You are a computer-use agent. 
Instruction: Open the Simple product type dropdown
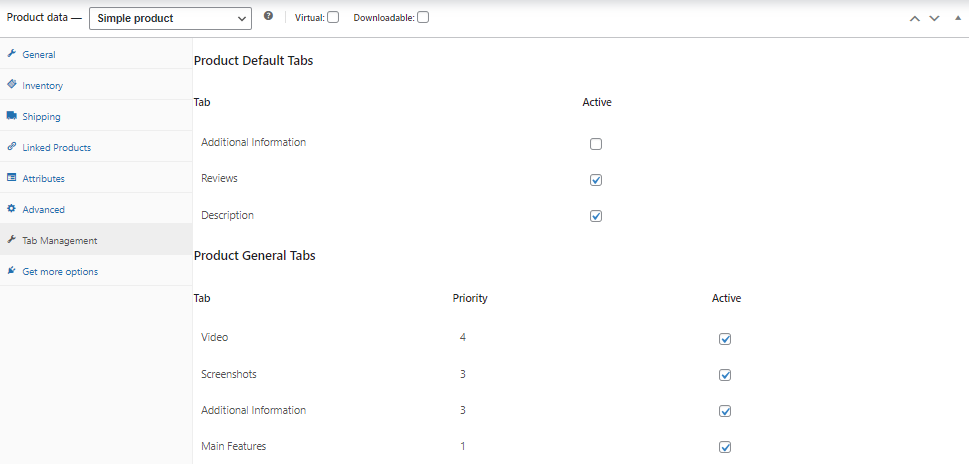(x=170, y=18)
